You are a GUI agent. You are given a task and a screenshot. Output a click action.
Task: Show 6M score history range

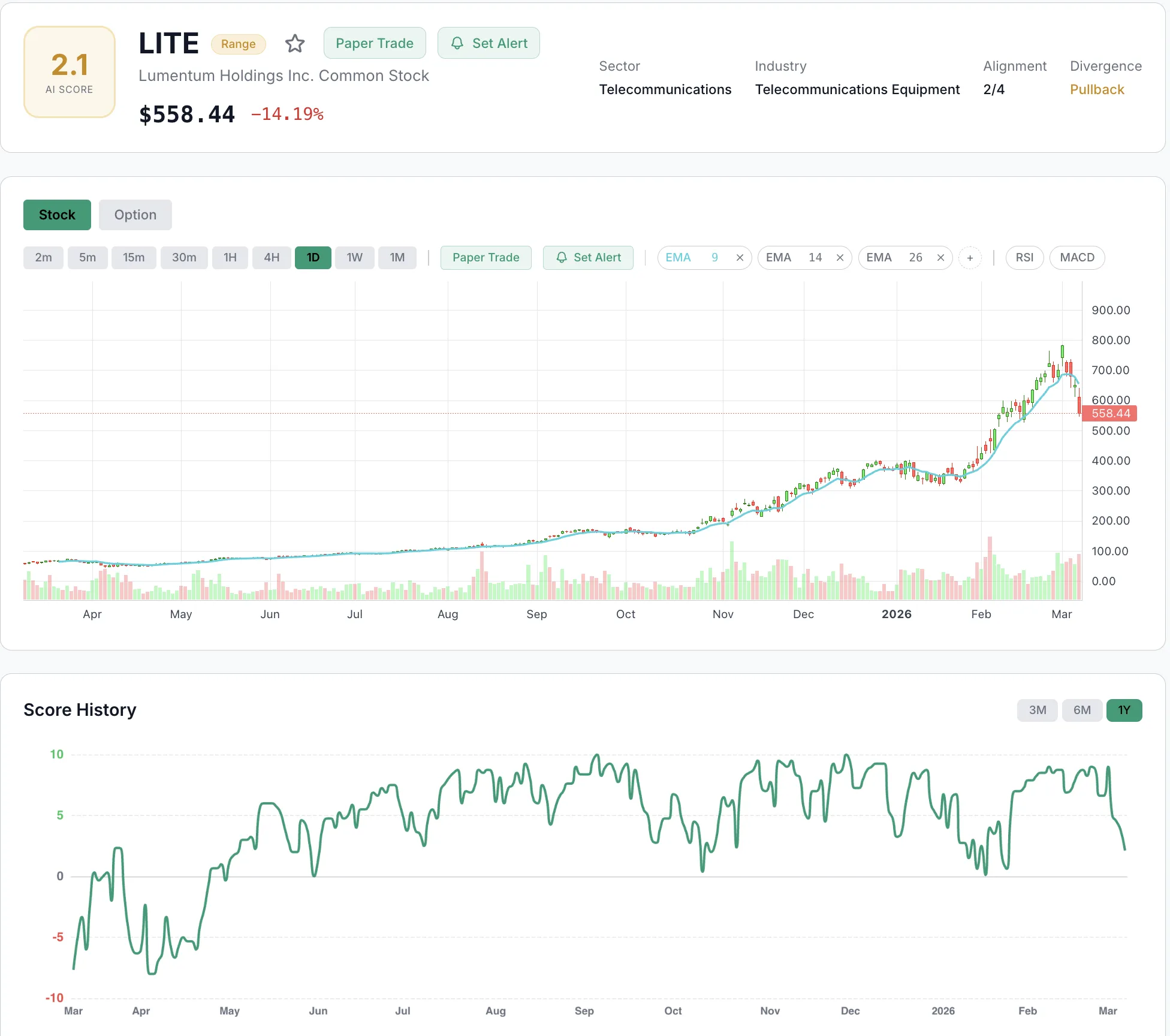(1082, 710)
